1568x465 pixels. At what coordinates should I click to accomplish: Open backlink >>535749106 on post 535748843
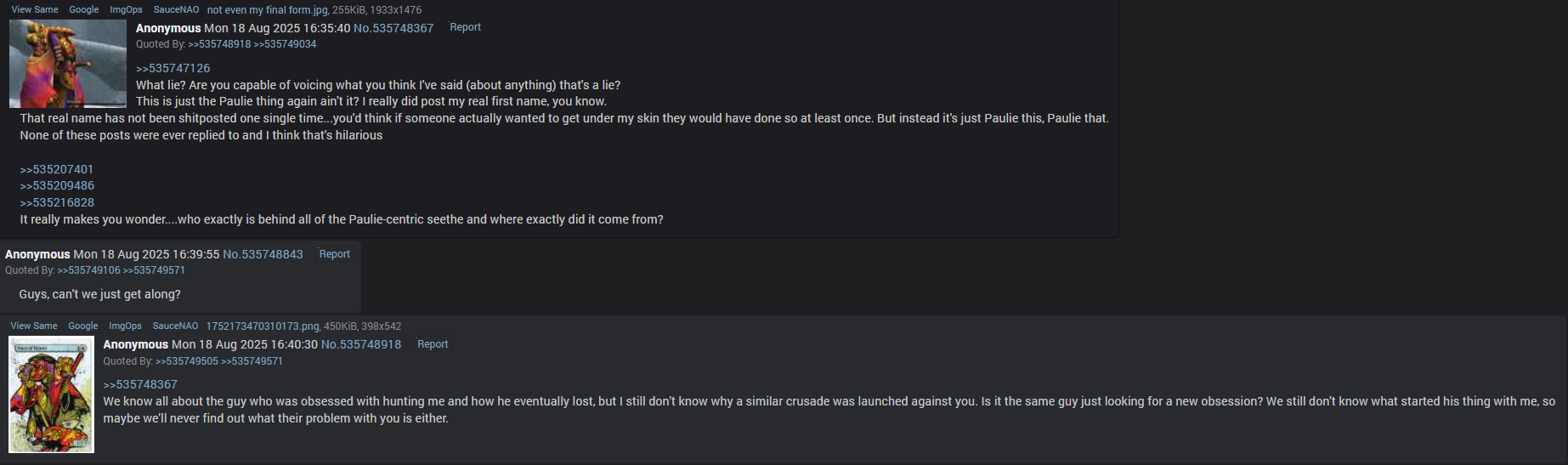(x=88, y=270)
